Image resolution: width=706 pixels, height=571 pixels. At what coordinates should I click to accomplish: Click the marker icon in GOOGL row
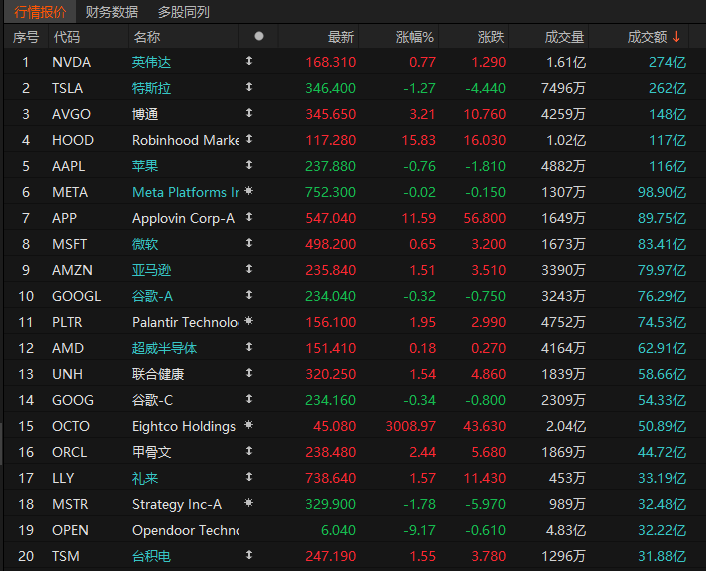(x=249, y=295)
